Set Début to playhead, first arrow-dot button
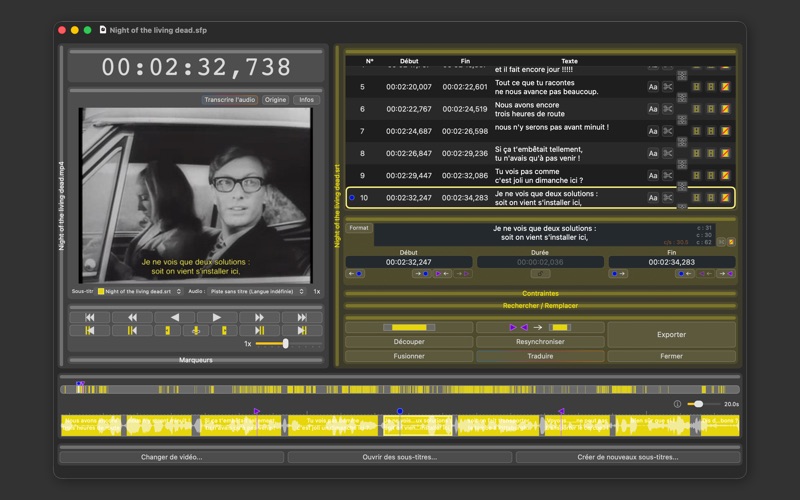Viewport: 800px width, 500px height. click(x=355, y=274)
